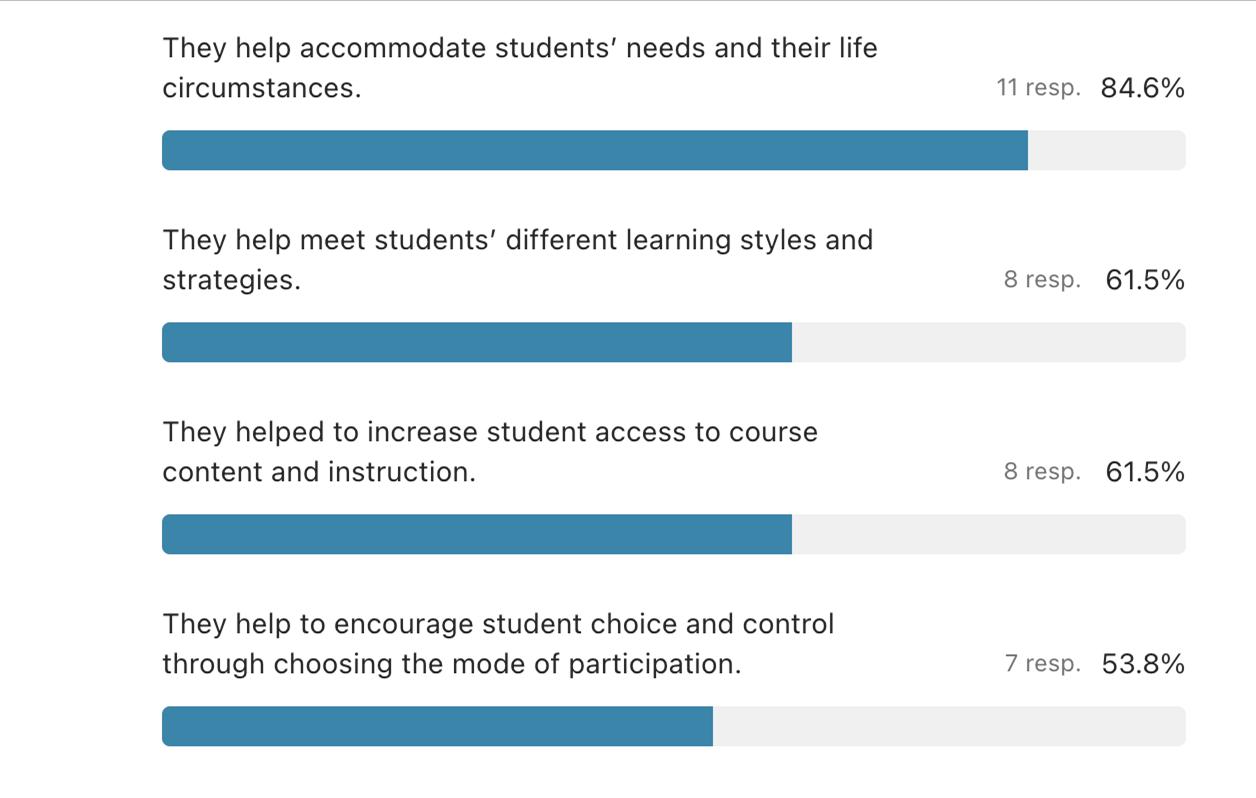
Task: Click the blue bar under the course content answer
Action: (x=477, y=534)
